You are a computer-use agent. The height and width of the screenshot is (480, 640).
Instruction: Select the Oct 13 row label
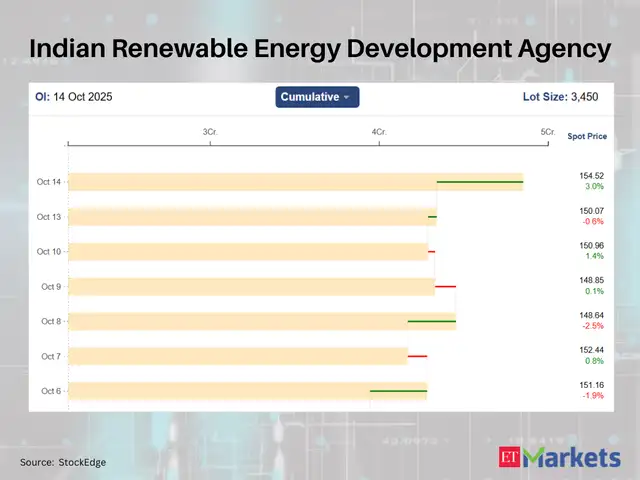(49, 217)
